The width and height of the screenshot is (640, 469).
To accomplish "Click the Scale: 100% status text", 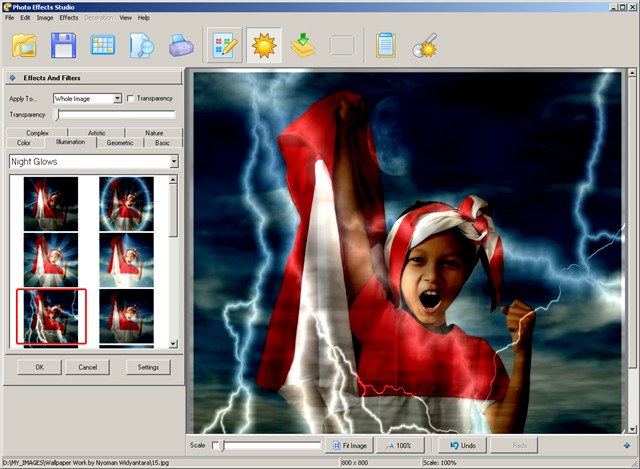I will click(440, 463).
